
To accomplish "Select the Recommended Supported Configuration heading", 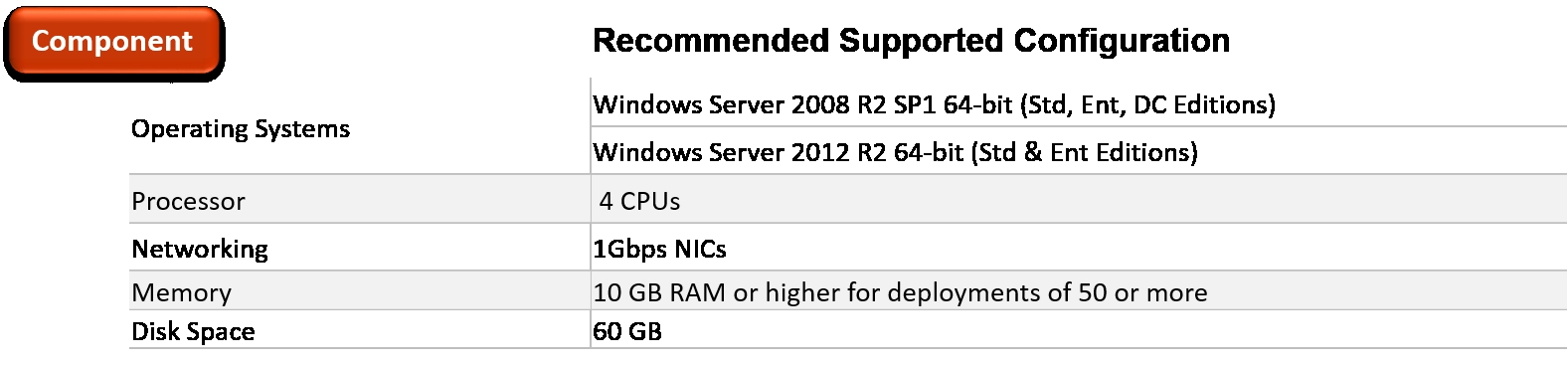I will (911, 41).
